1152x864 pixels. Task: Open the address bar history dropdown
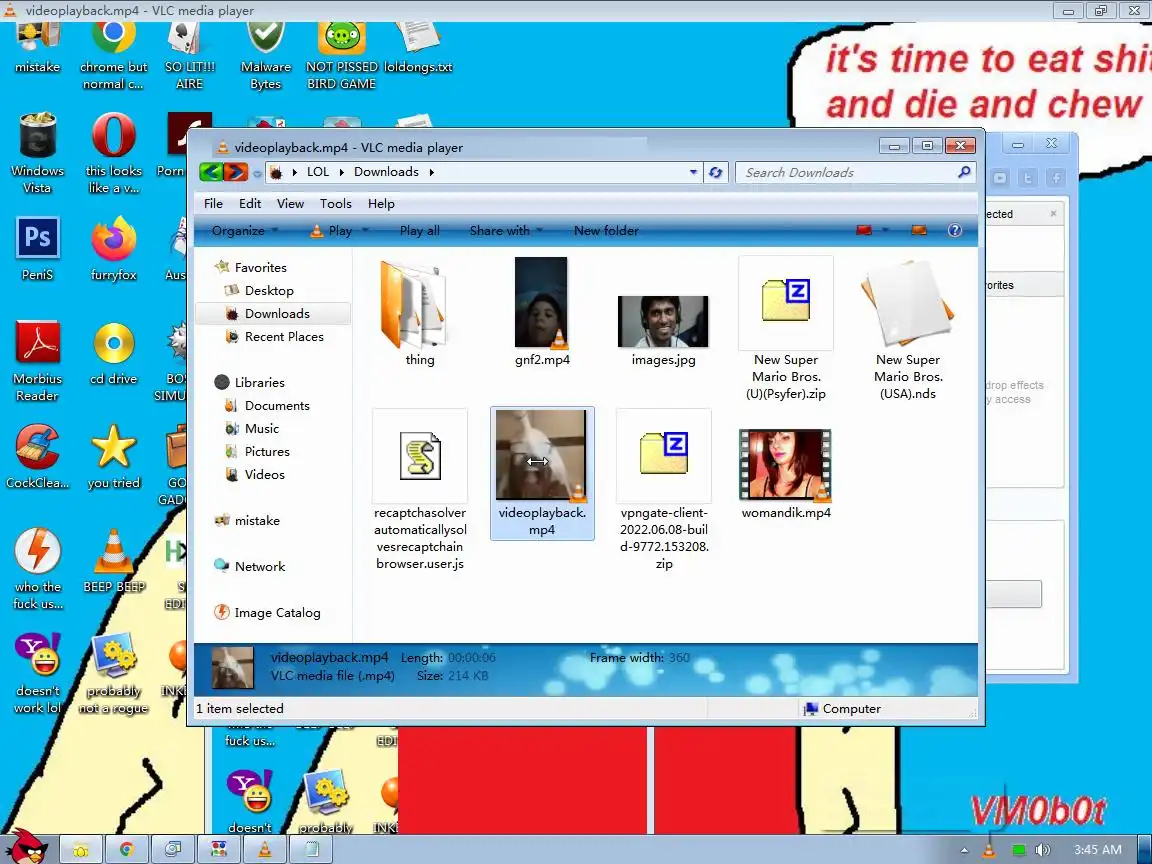693,173
